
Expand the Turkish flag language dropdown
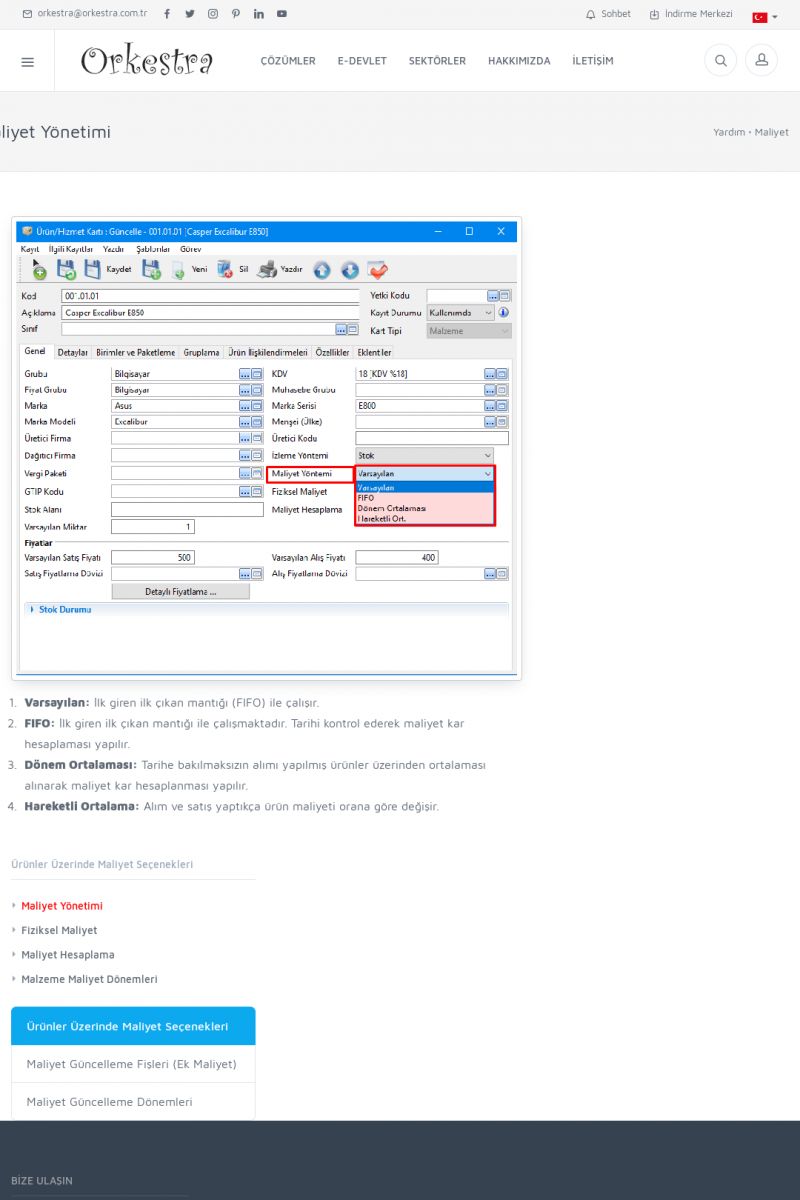765,17
